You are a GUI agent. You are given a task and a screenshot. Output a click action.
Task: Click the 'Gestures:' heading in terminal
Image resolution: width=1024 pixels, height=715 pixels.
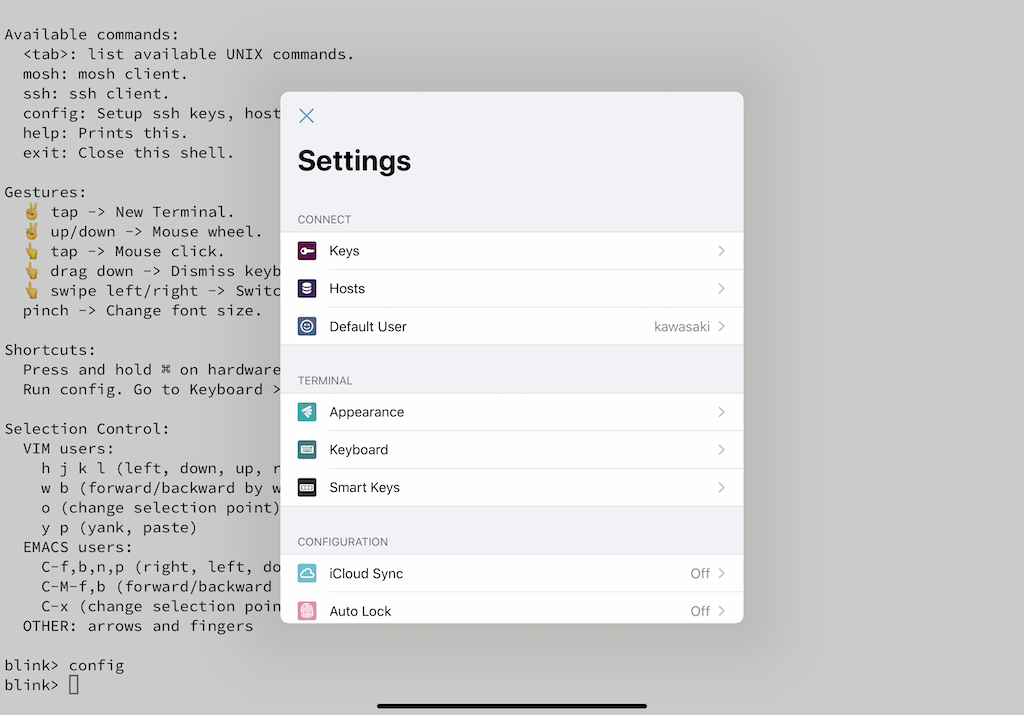45,192
